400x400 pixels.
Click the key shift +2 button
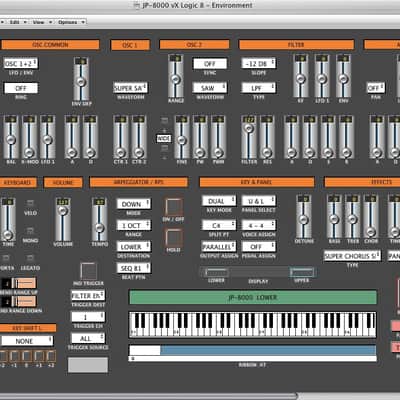51,356
